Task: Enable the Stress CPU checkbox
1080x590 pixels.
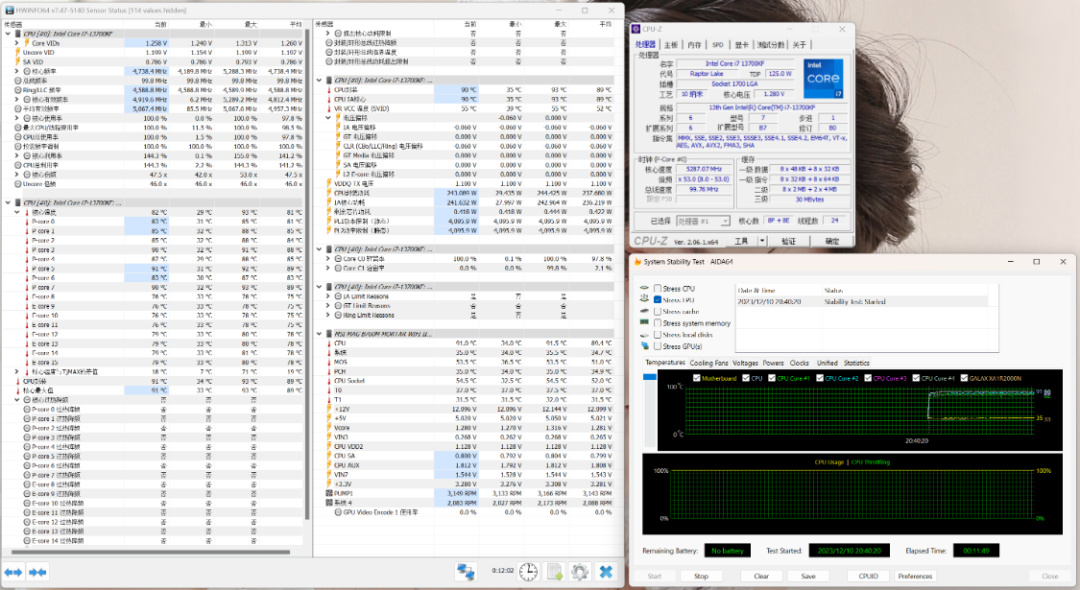Action: [x=657, y=289]
